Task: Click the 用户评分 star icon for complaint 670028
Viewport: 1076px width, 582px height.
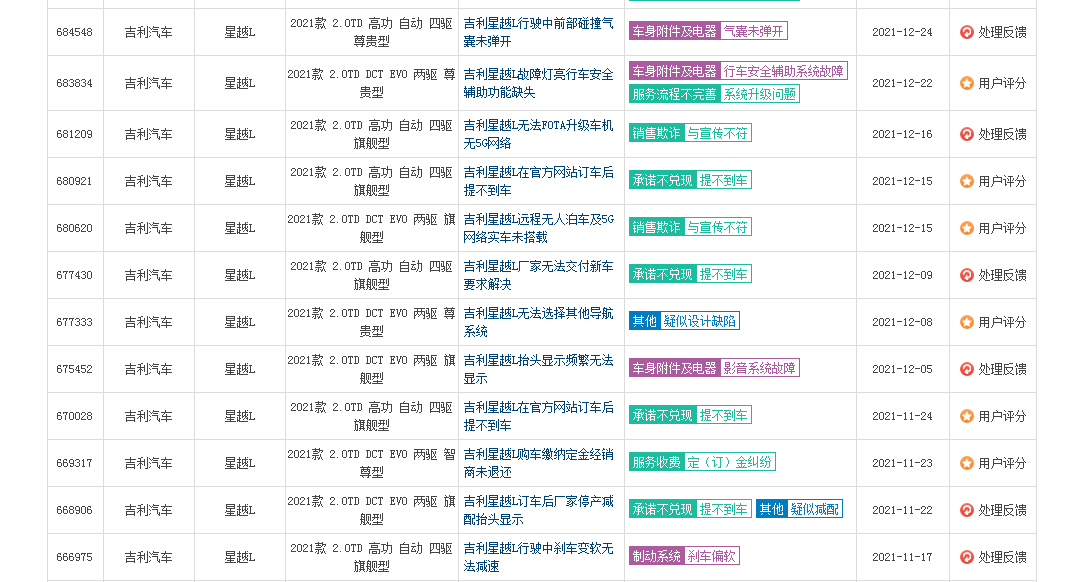Action: pos(966,416)
